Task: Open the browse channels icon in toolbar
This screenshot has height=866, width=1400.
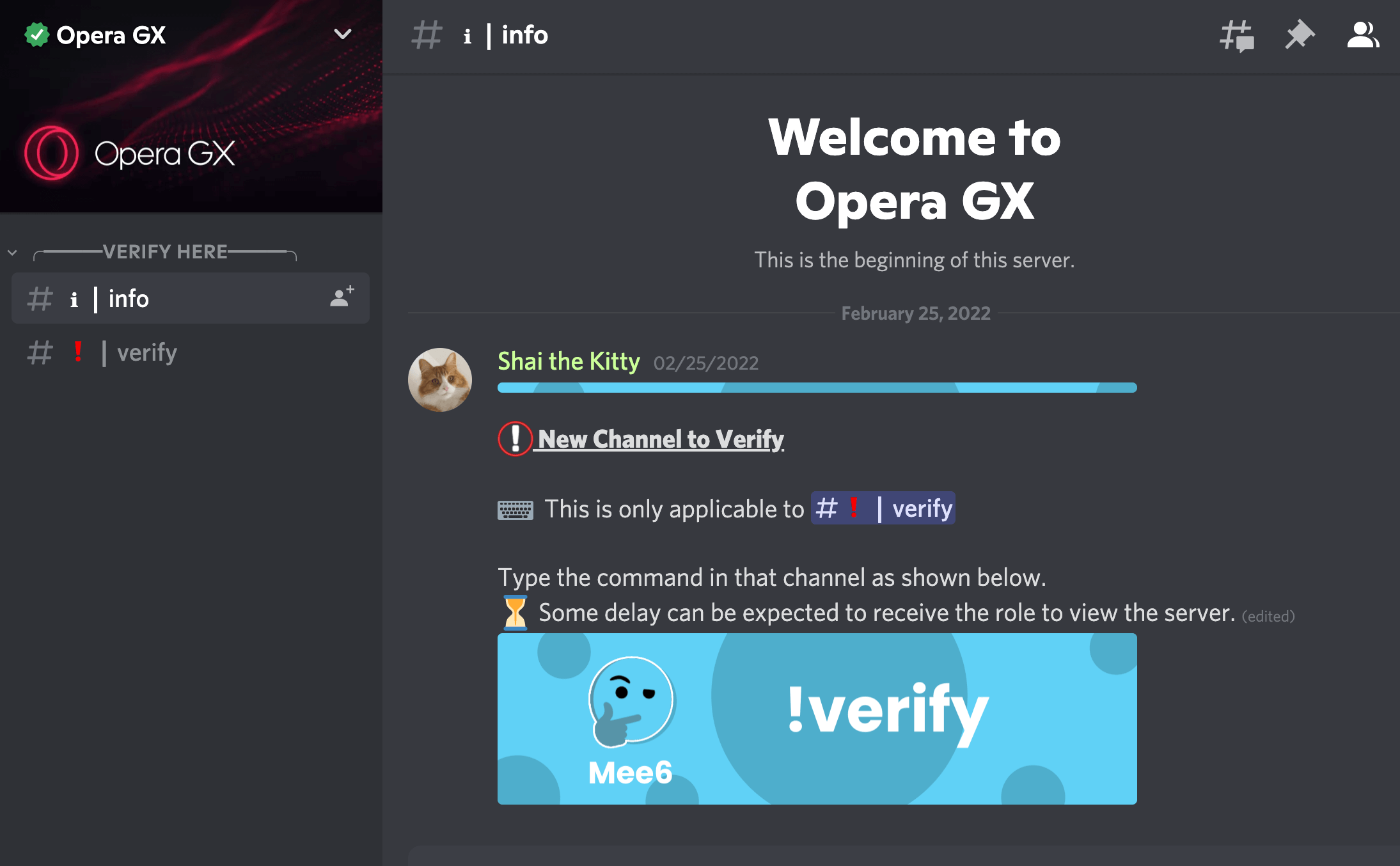Action: (x=1237, y=35)
